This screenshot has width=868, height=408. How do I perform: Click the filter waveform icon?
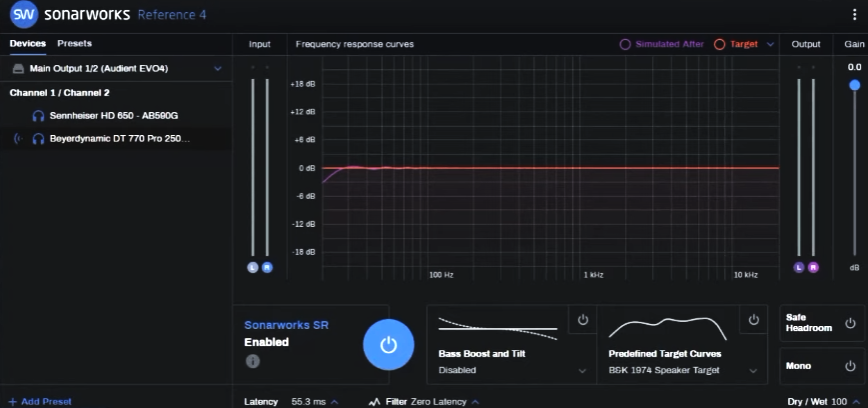pyautogui.click(x=374, y=402)
